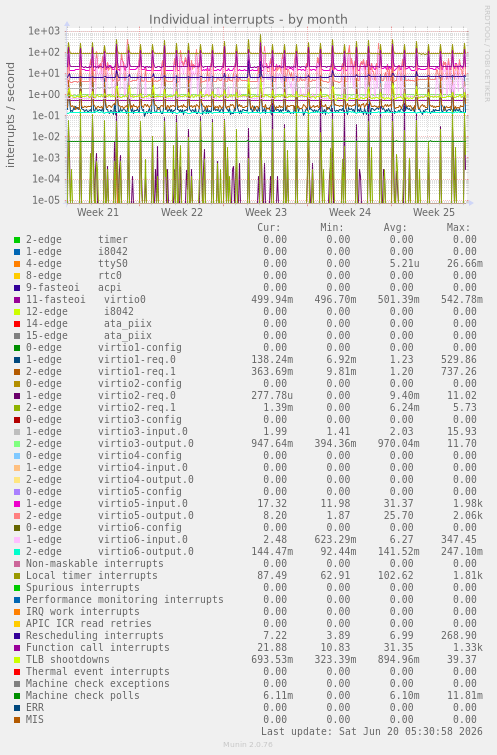Click the 'Week 22' x-axis label
497x755 pixels.
182,212
